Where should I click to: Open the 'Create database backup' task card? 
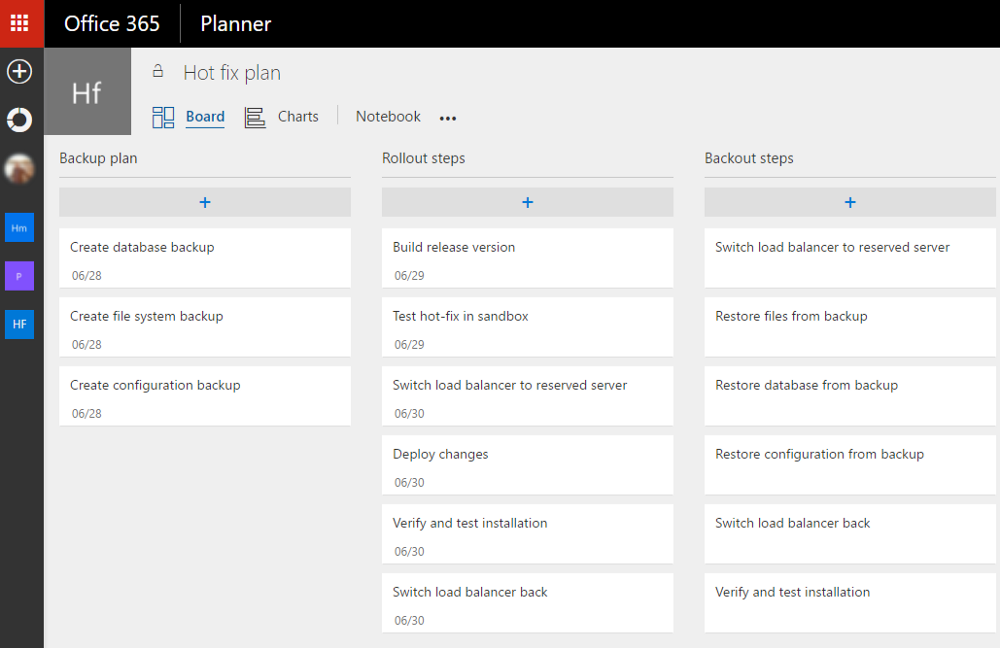tap(205, 258)
